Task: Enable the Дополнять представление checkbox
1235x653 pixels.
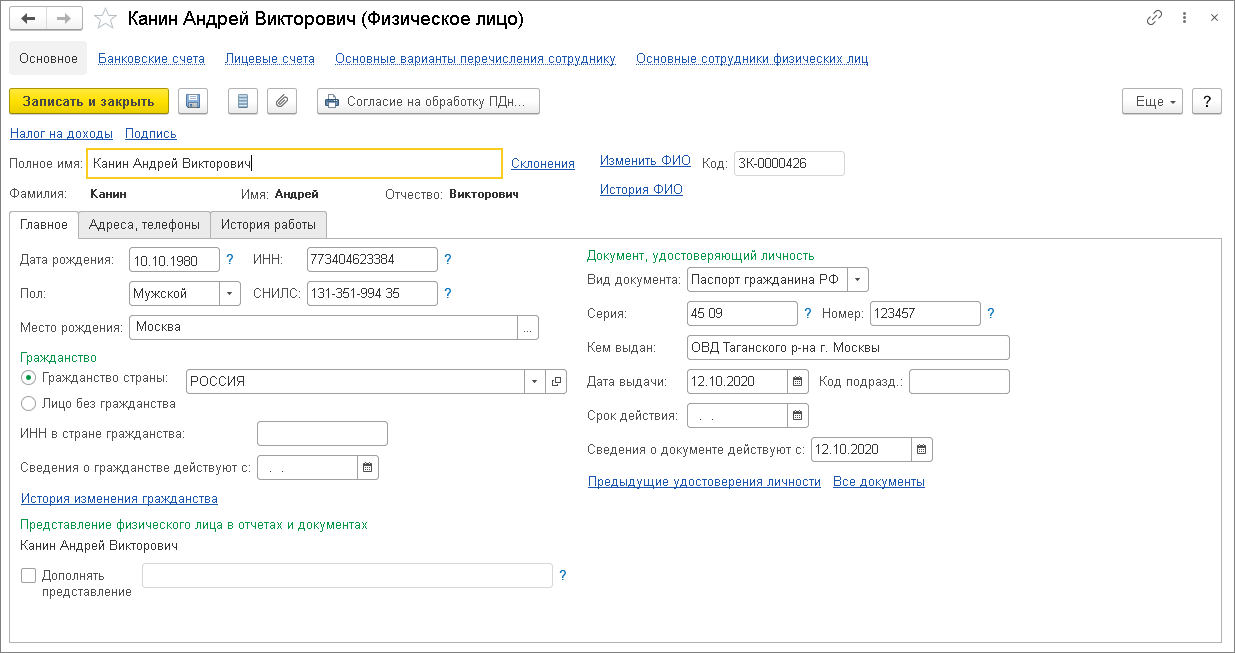Action: click(28, 575)
